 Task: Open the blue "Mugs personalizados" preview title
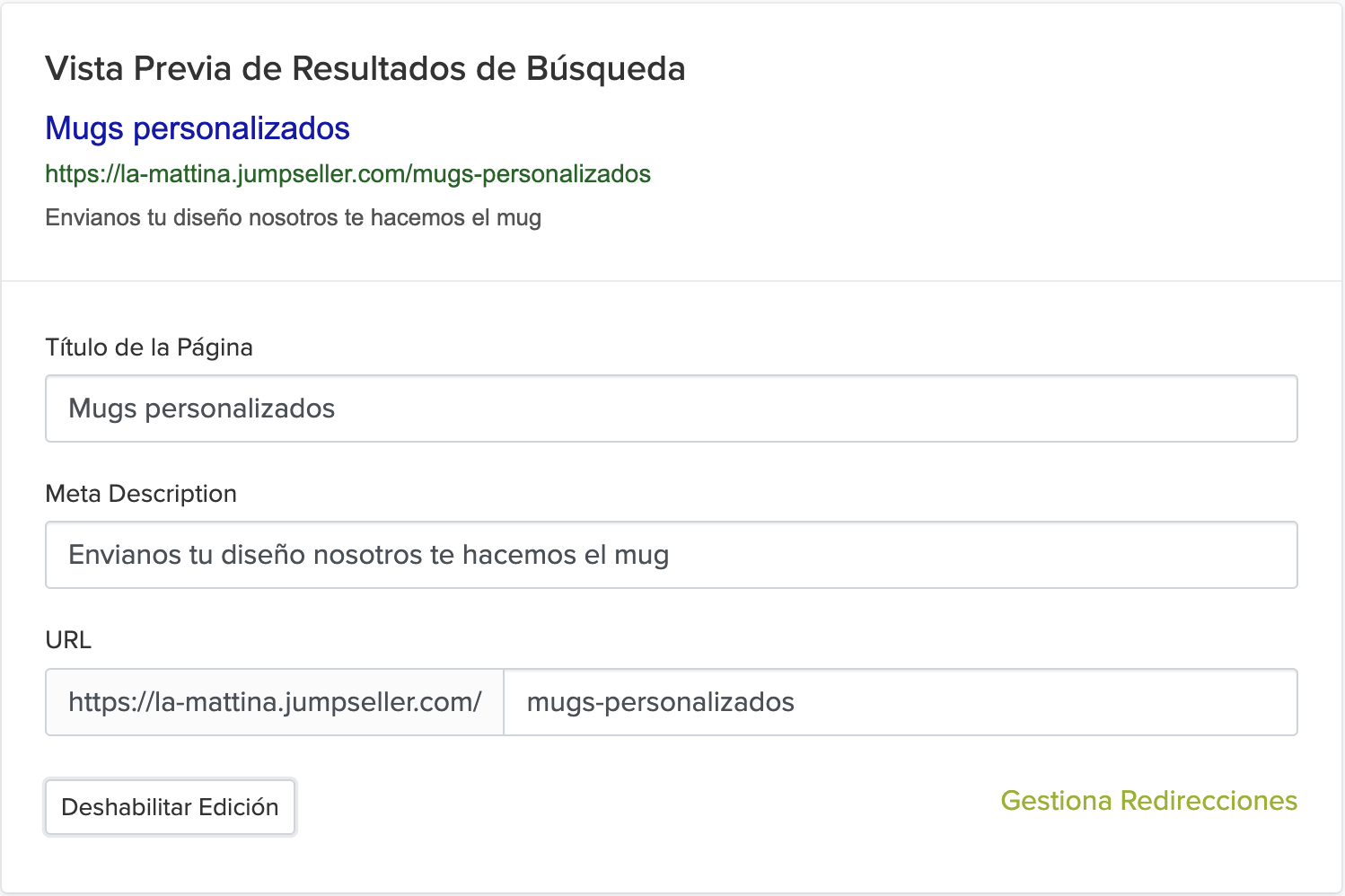[x=198, y=128]
